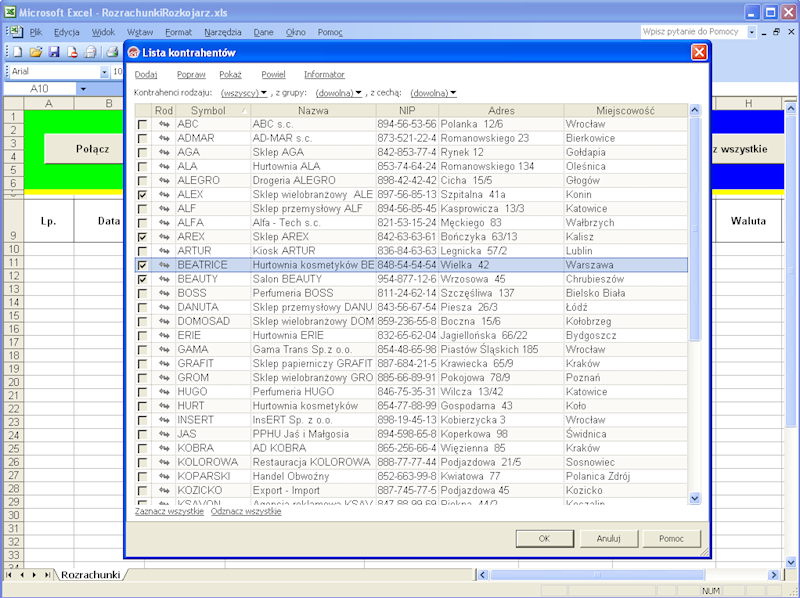The width and height of the screenshot is (800, 598).
Task: Click the Open file folder icon
Action: (34, 51)
